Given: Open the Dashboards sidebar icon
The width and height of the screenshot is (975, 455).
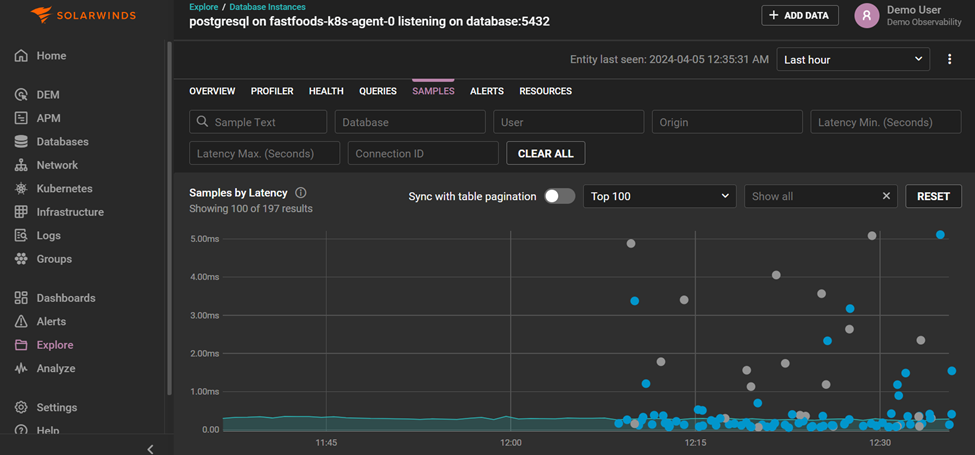Looking at the screenshot, I should point(21,298).
